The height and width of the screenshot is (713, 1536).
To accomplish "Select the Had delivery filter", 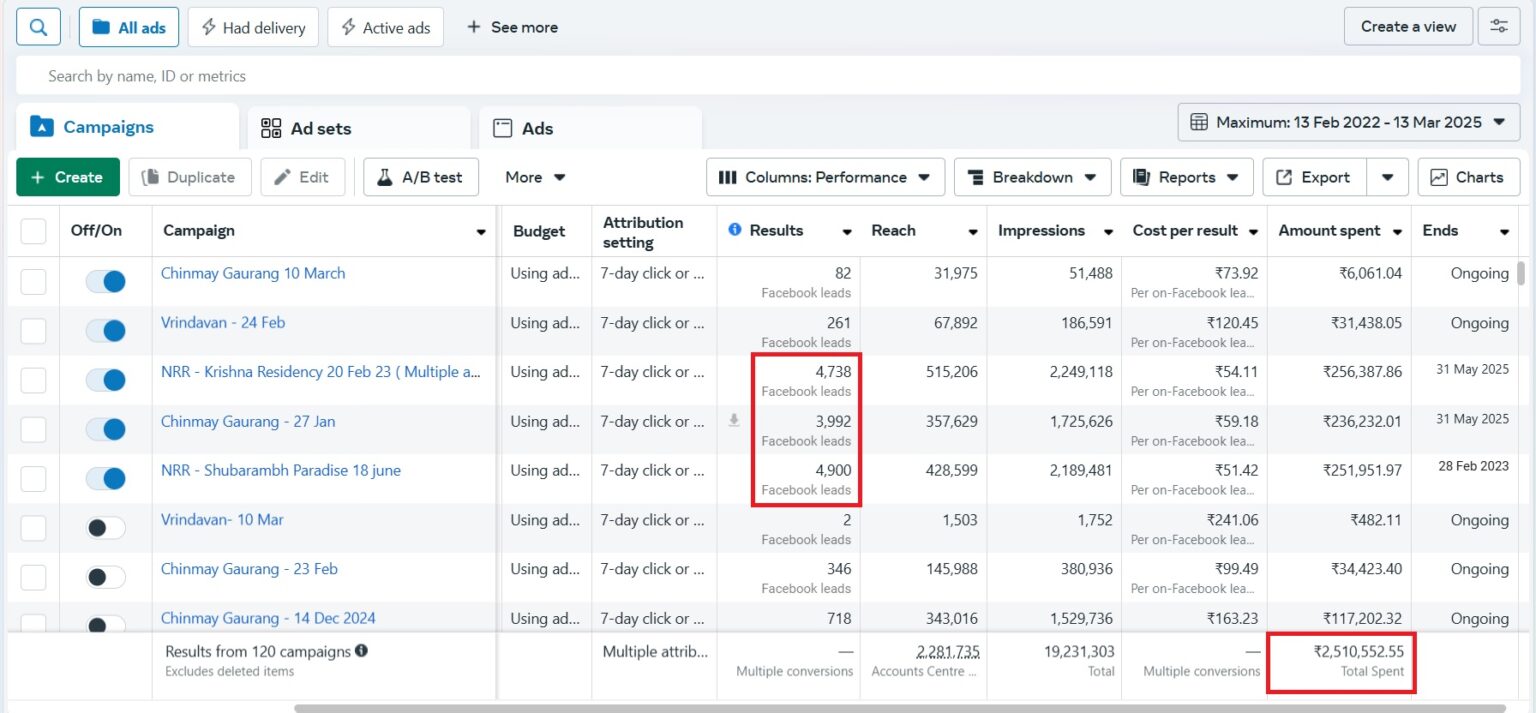I will 253,27.
